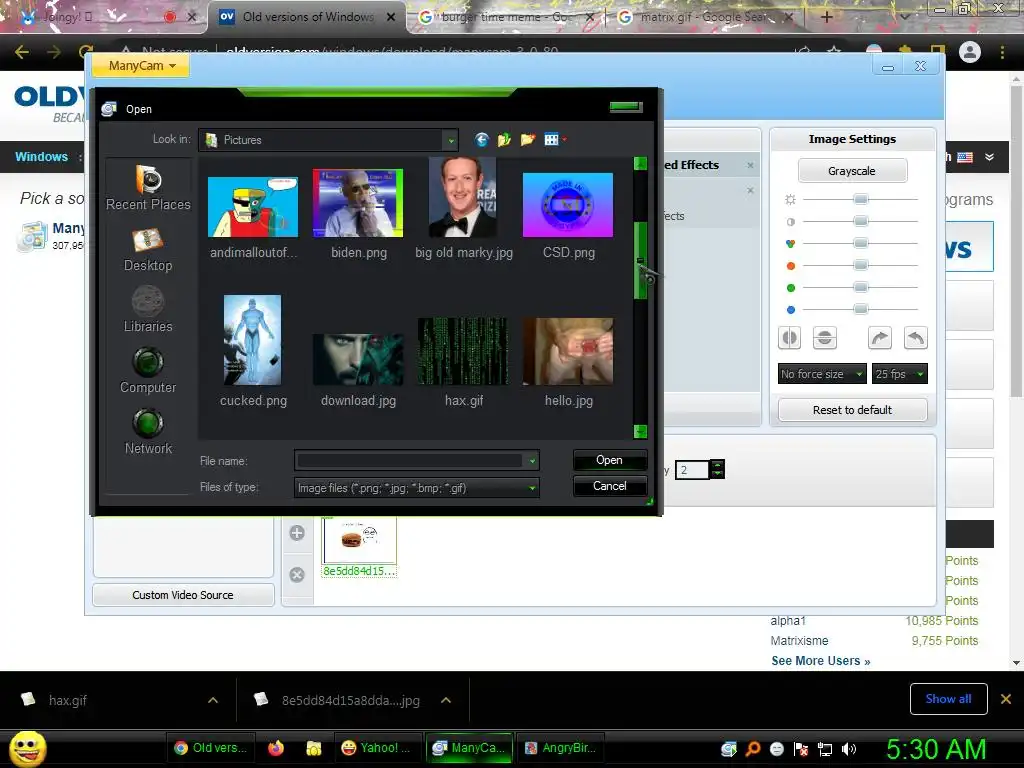Open a new Chrome tab
The height and width of the screenshot is (768, 1024).
click(x=826, y=18)
